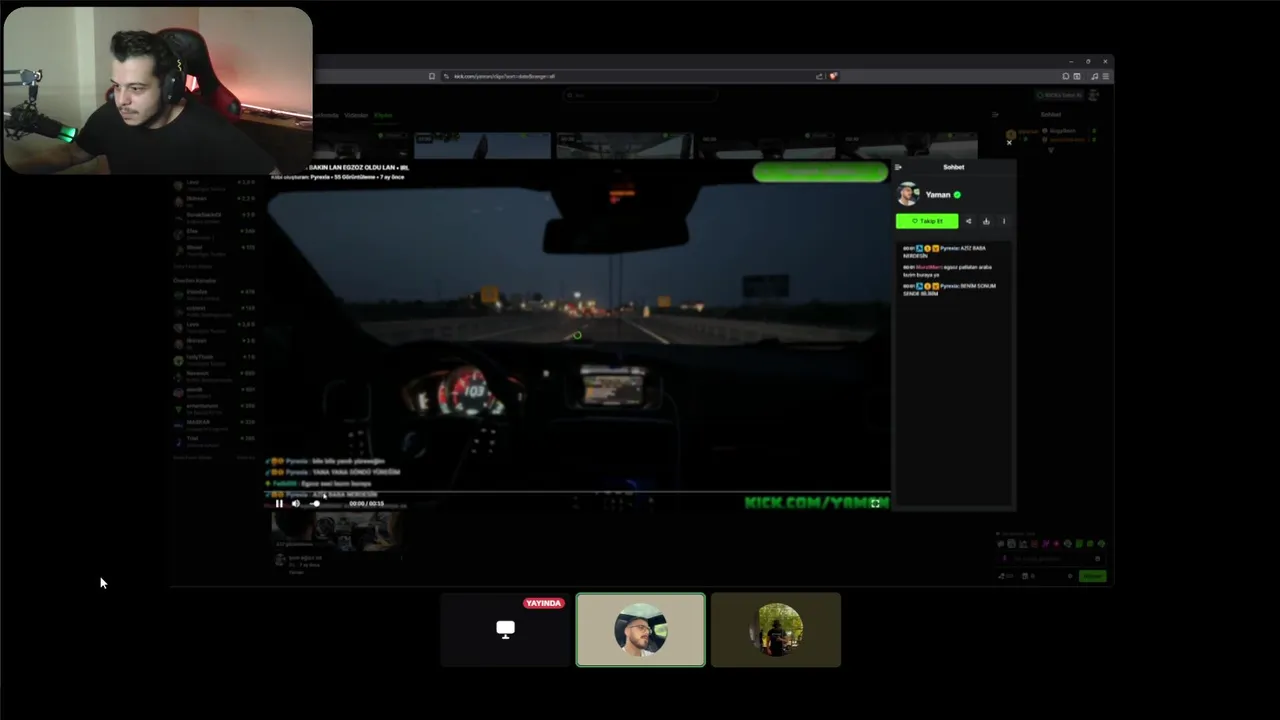Screen dimensions: 1280x720
Task: Click the share icon inside the address bar
Action: tap(819, 76)
